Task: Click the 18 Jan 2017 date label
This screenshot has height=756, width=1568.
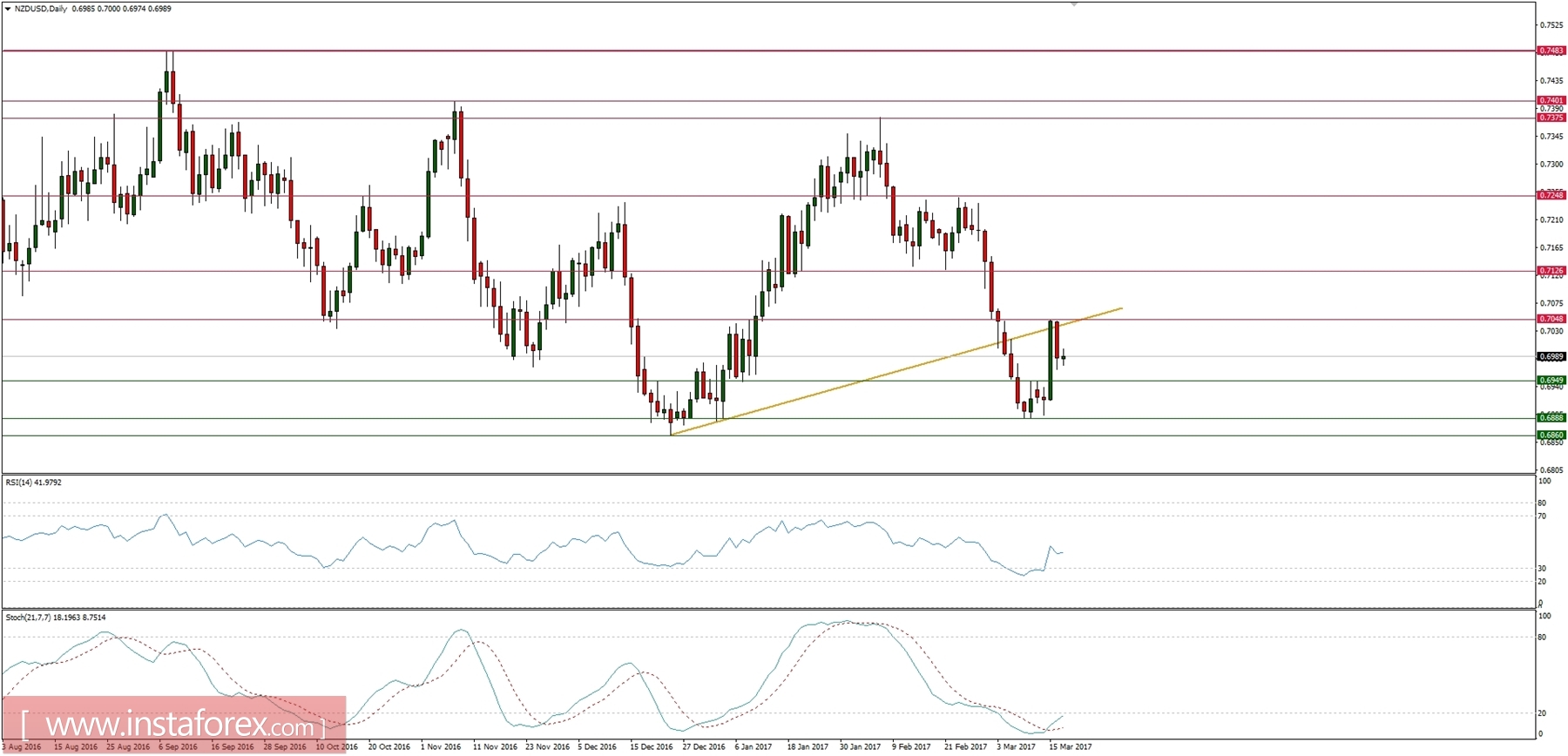Action: pos(808,747)
